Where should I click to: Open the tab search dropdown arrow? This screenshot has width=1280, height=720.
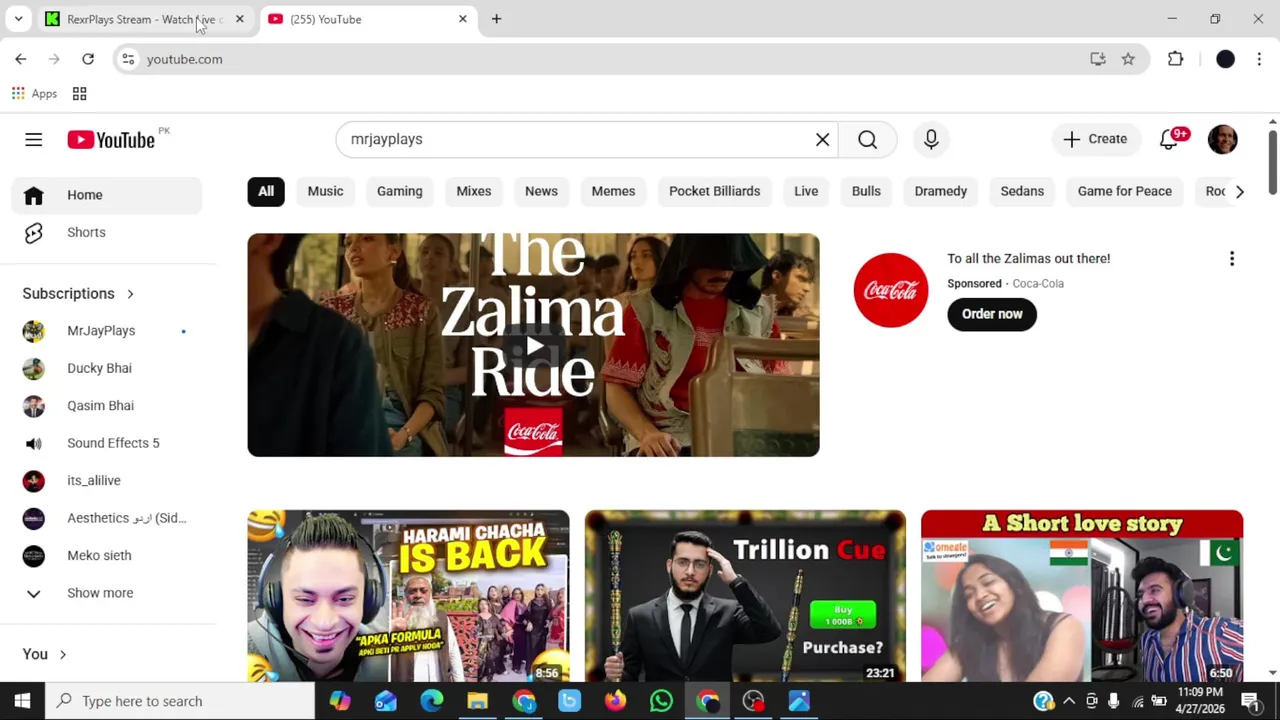click(18, 19)
